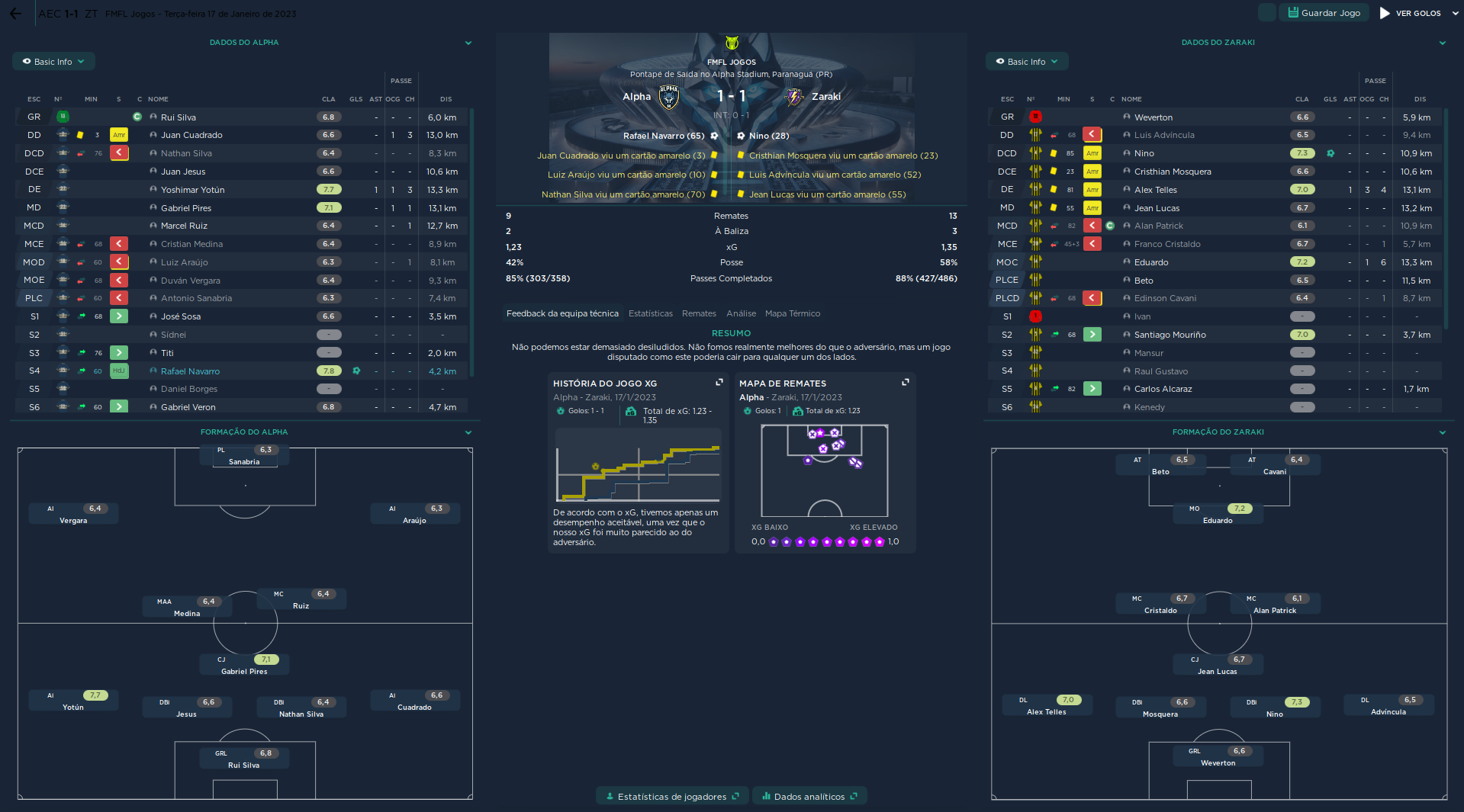
Task: Open Basic Info dropdown for Zaraki
Action: [x=1027, y=62]
